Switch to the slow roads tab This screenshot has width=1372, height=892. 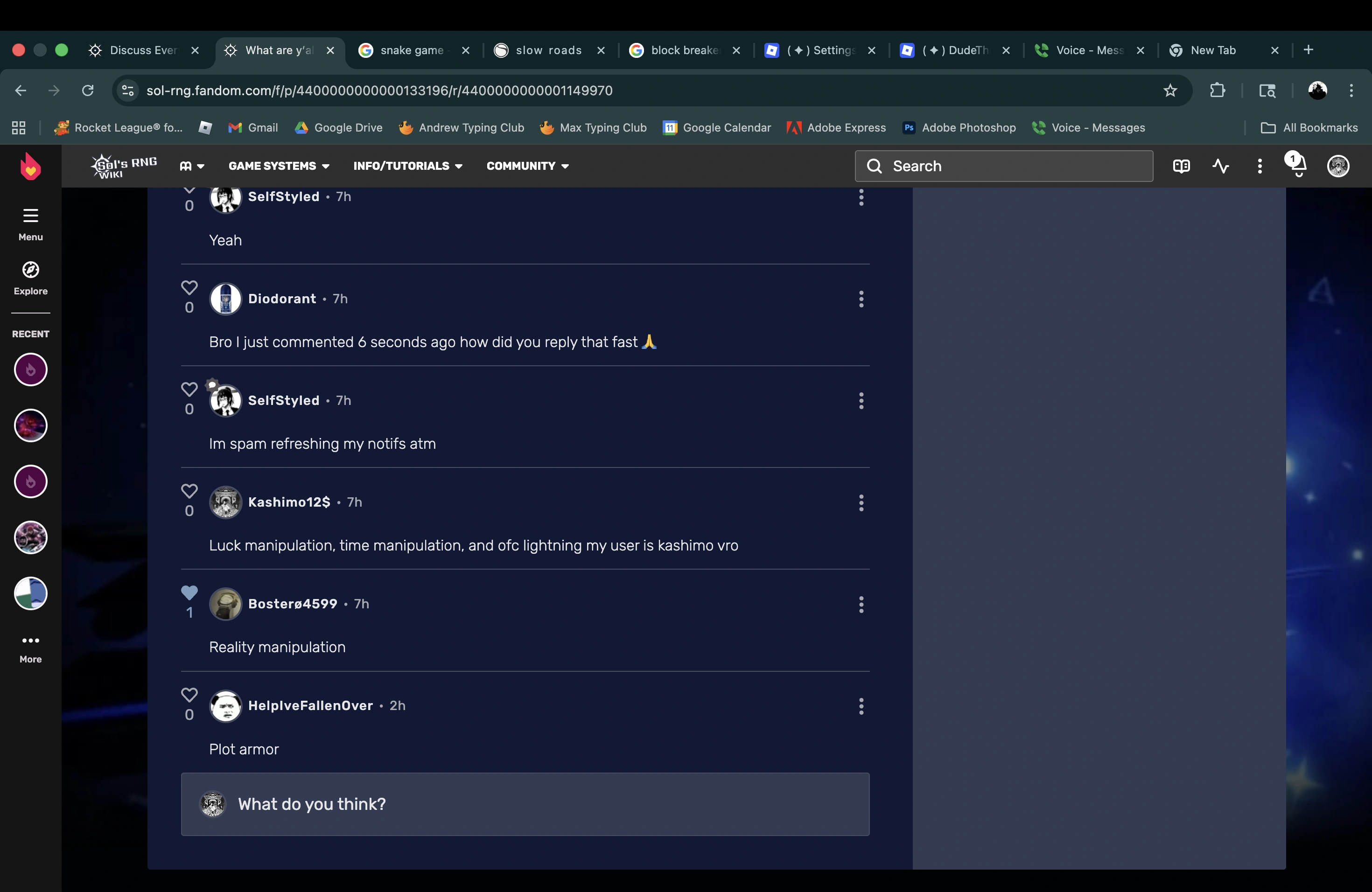click(x=548, y=50)
